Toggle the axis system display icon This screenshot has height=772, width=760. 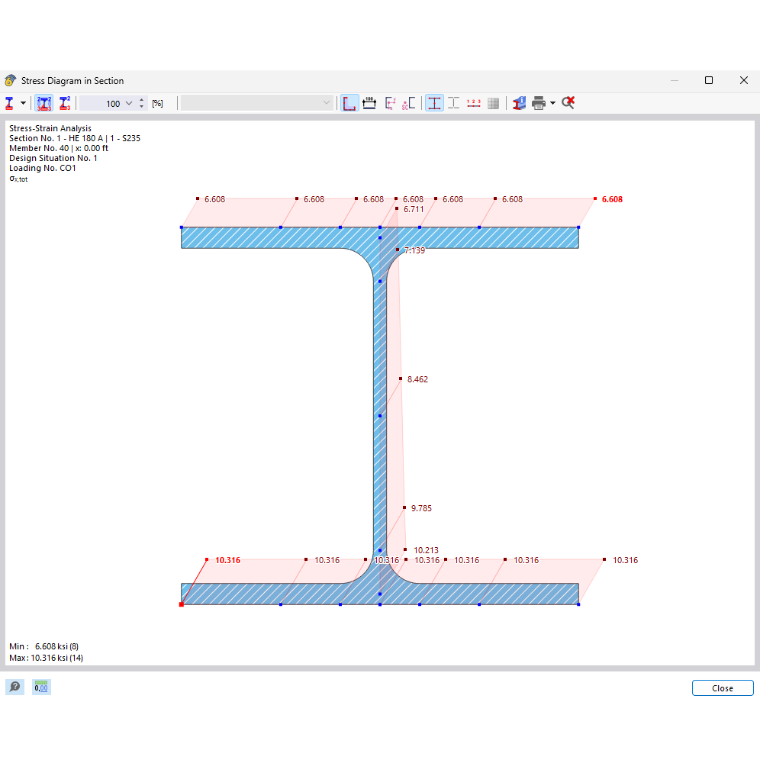pyautogui.click(x=349, y=103)
